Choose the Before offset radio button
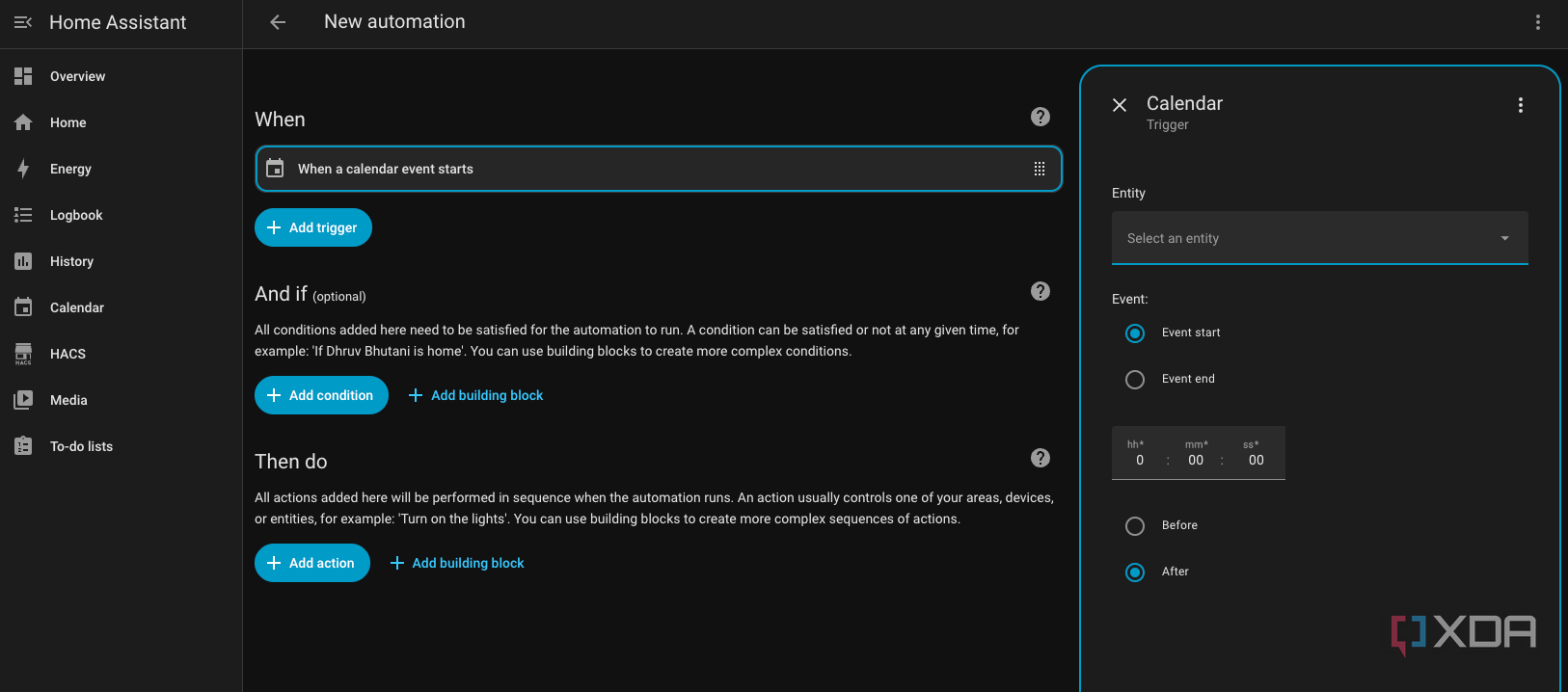The height and width of the screenshot is (692, 1568). tap(1135, 526)
